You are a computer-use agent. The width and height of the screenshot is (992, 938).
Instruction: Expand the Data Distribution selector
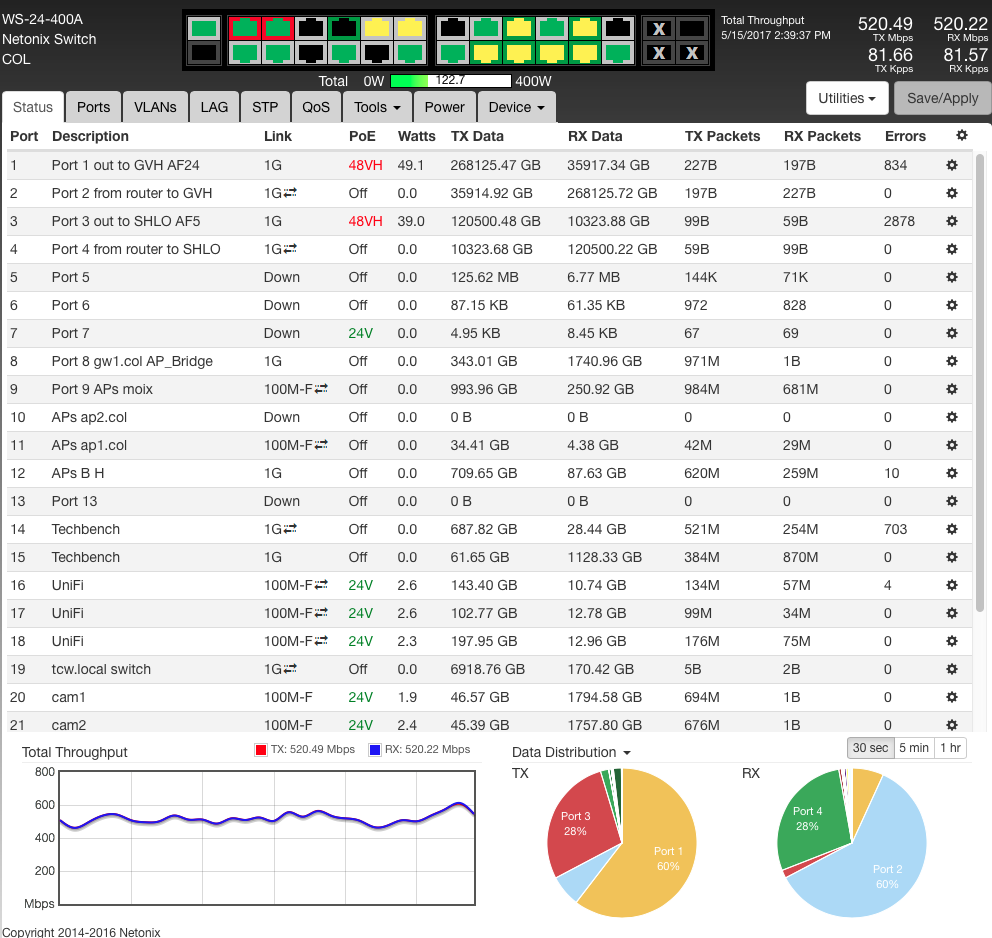[572, 752]
